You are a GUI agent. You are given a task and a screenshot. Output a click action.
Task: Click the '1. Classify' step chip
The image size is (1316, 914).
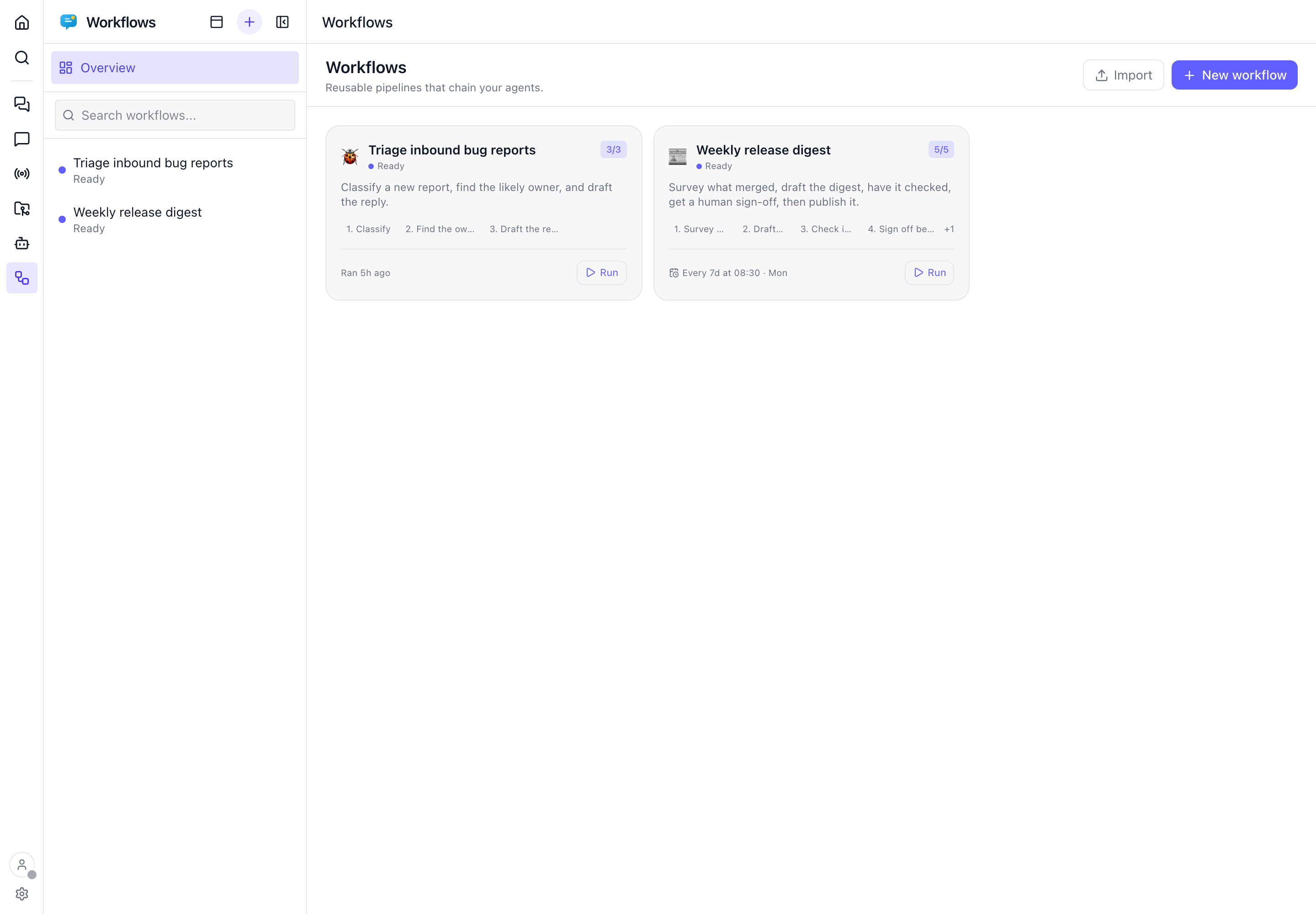(x=368, y=229)
